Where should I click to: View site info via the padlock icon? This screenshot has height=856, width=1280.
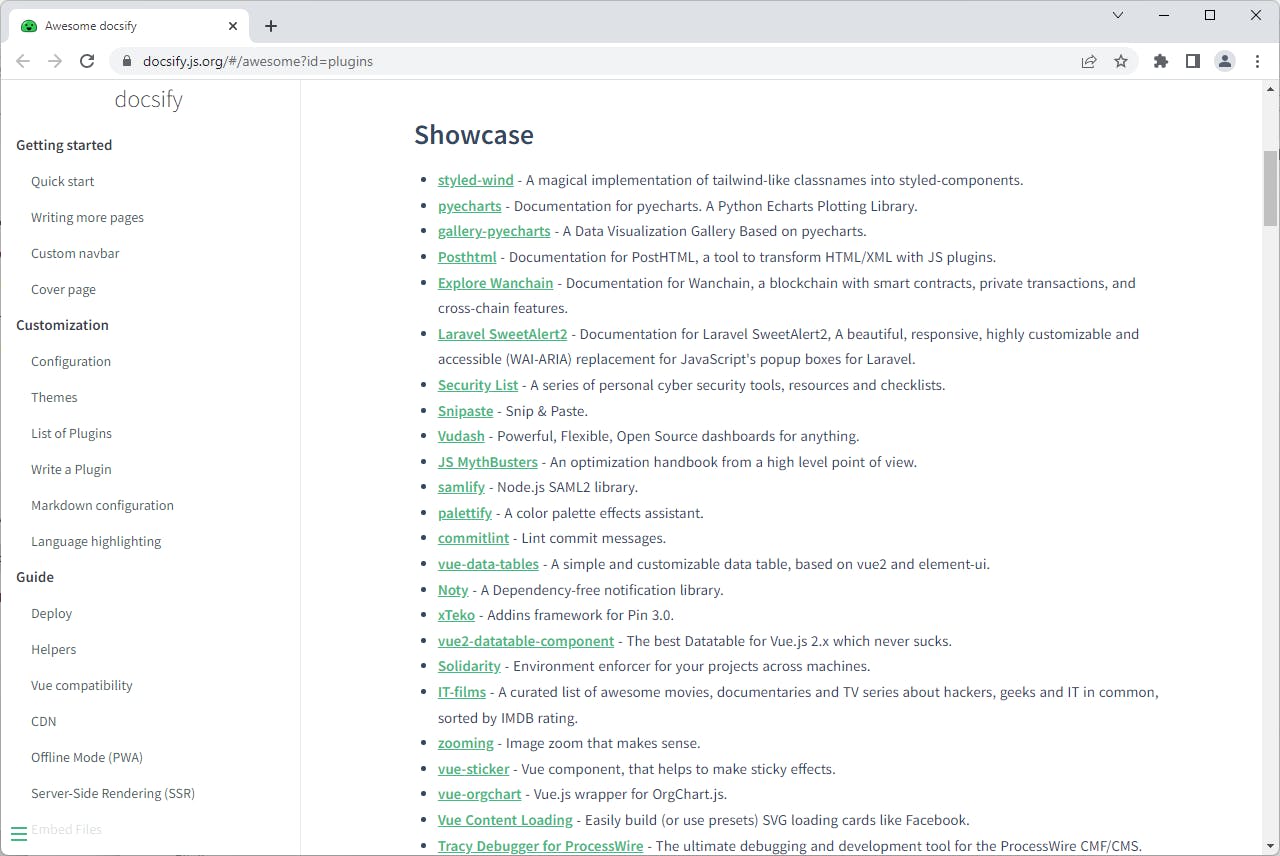126,61
